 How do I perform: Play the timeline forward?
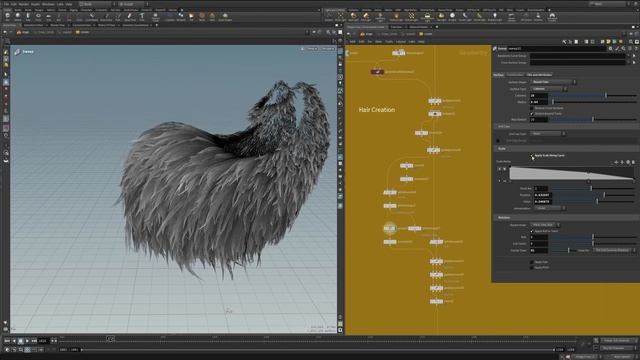click(27, 340)
